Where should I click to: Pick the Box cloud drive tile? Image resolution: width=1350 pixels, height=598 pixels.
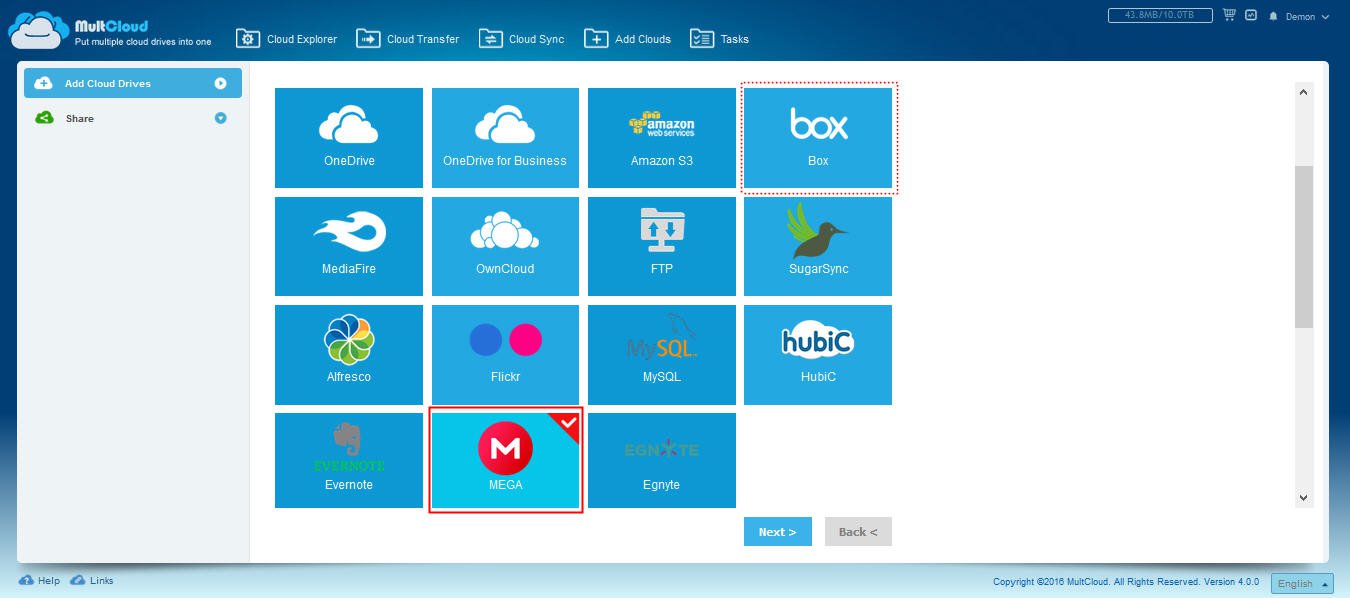(818, 138)
